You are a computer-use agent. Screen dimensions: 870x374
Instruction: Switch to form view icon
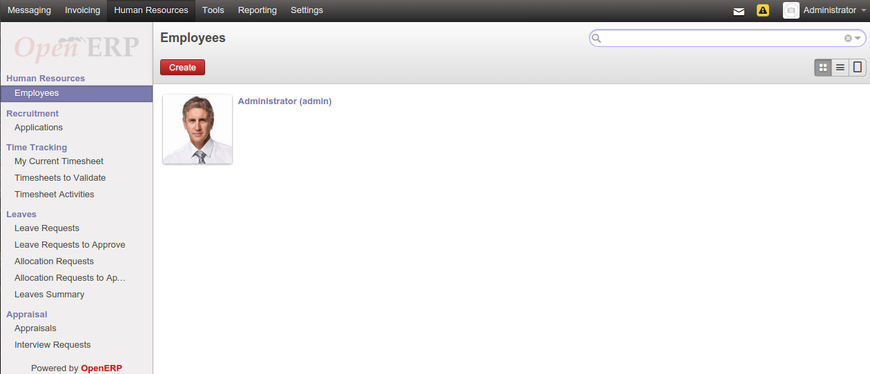[x=857, y=68]
